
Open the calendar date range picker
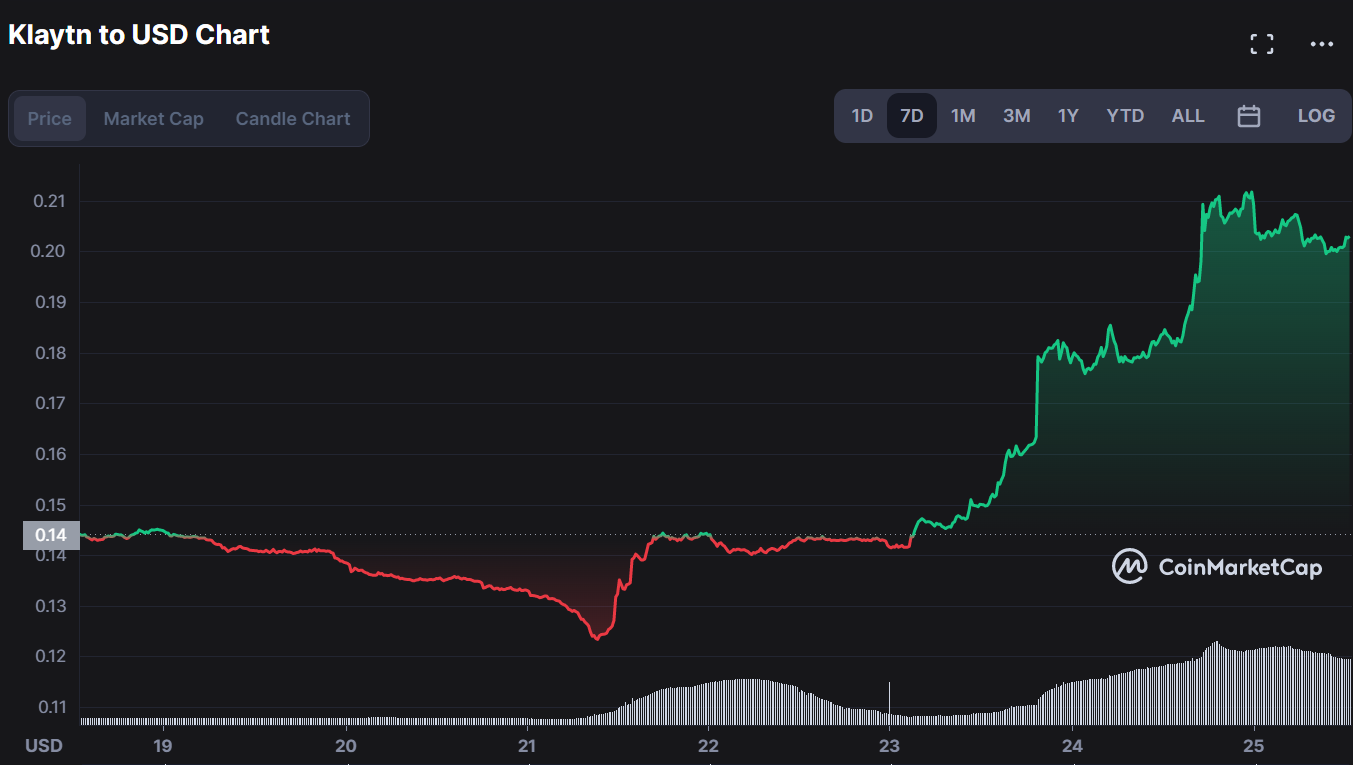(1248, 116)
